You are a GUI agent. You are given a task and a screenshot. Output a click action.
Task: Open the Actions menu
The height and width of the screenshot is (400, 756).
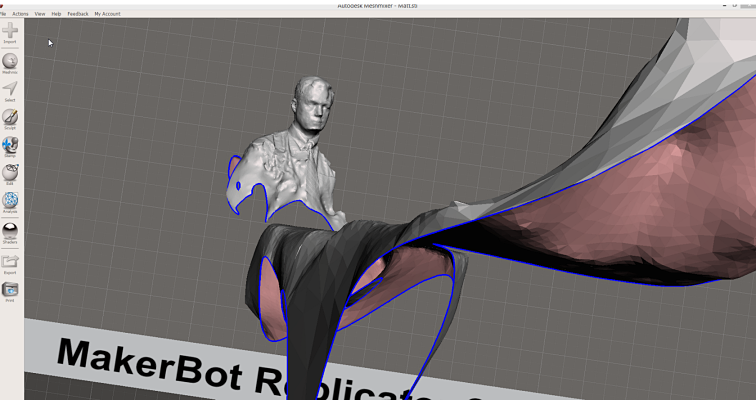[20, 14]
